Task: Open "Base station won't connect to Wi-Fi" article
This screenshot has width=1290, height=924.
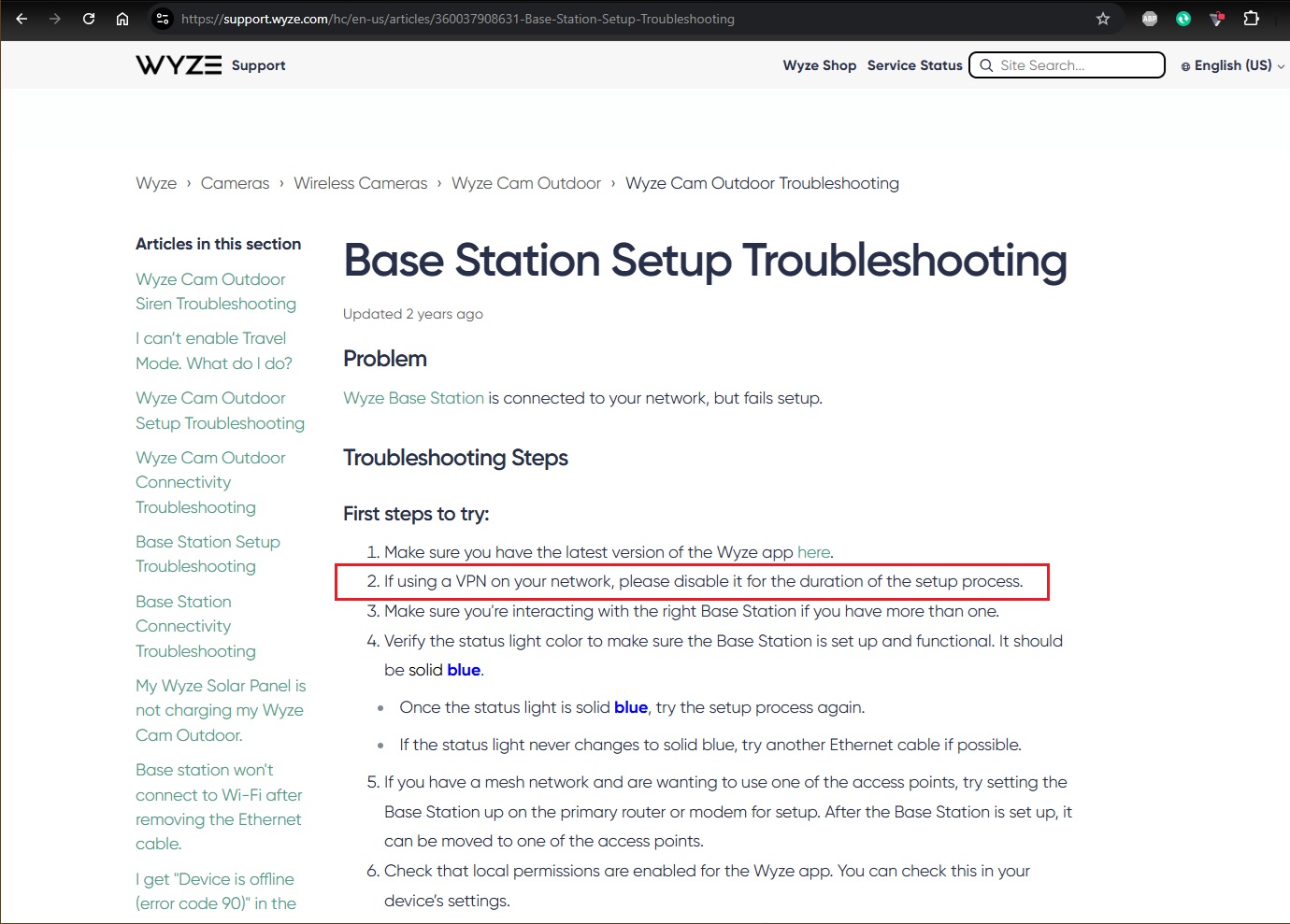Action: 219,806
